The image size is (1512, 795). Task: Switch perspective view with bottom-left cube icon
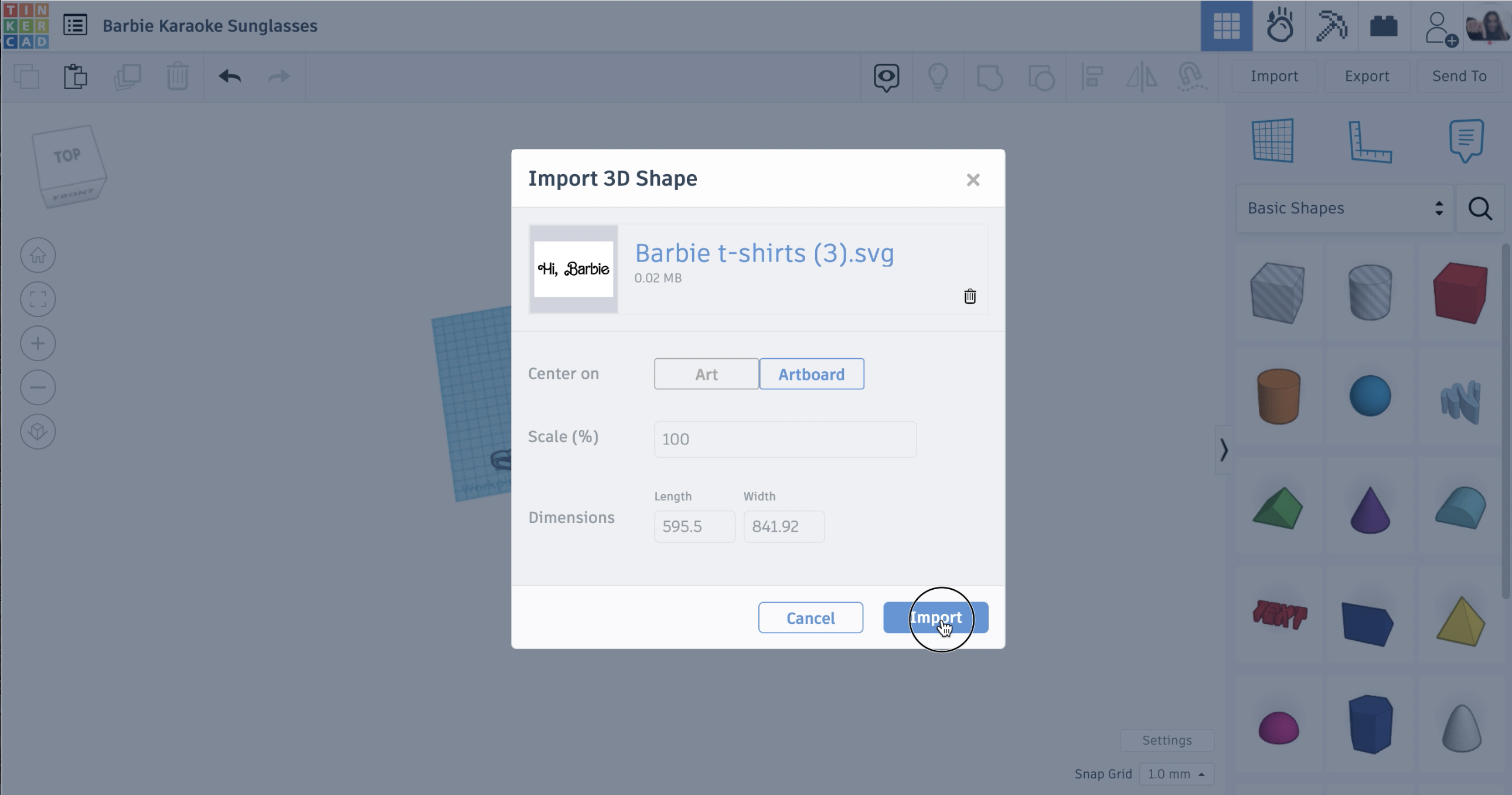38,432
